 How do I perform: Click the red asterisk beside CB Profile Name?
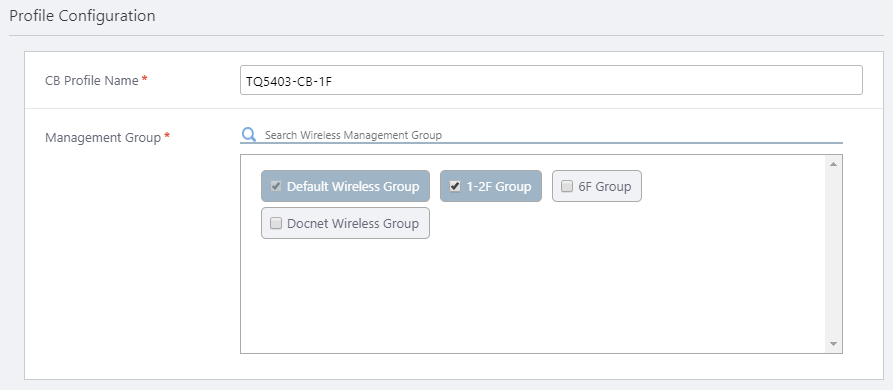tap(145, 79)
